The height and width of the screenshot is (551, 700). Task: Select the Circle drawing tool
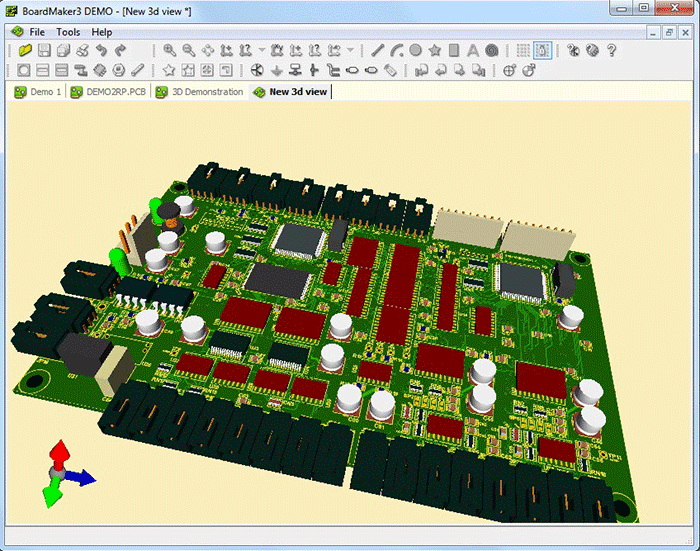pyautogui.click(x=416, y=50)
